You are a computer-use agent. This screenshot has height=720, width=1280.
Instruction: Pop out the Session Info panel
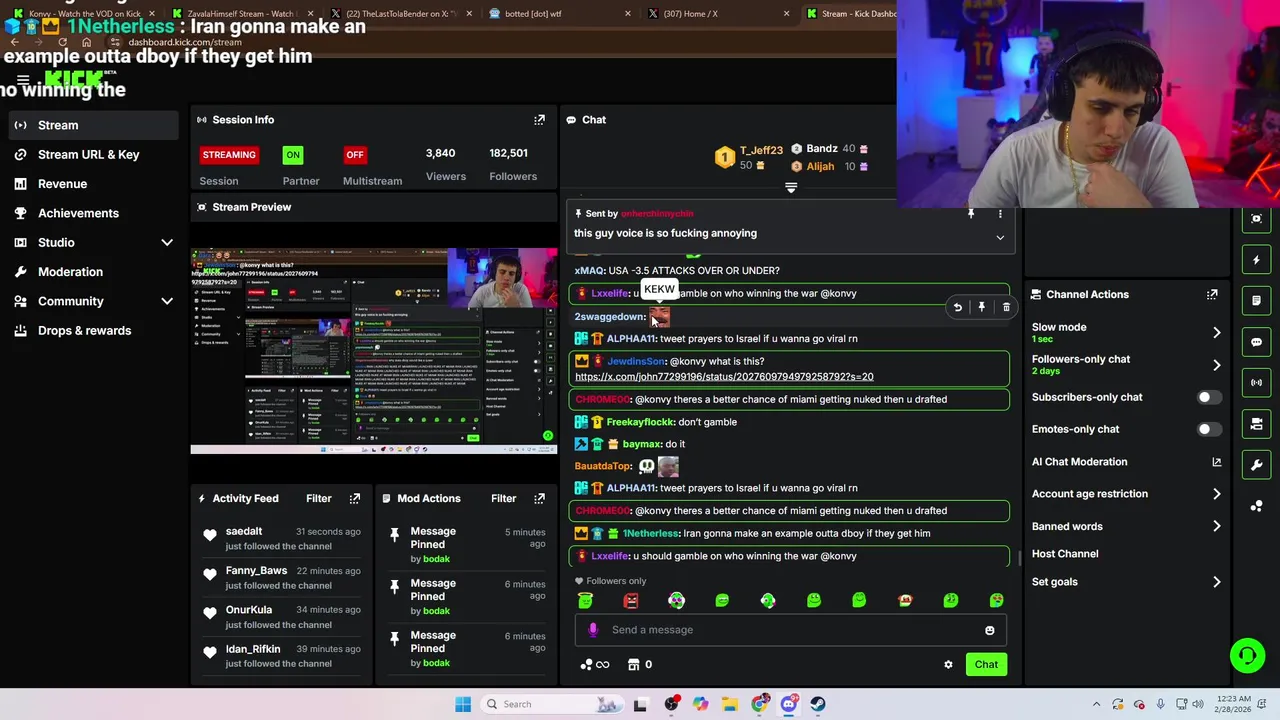coord(539,119)
